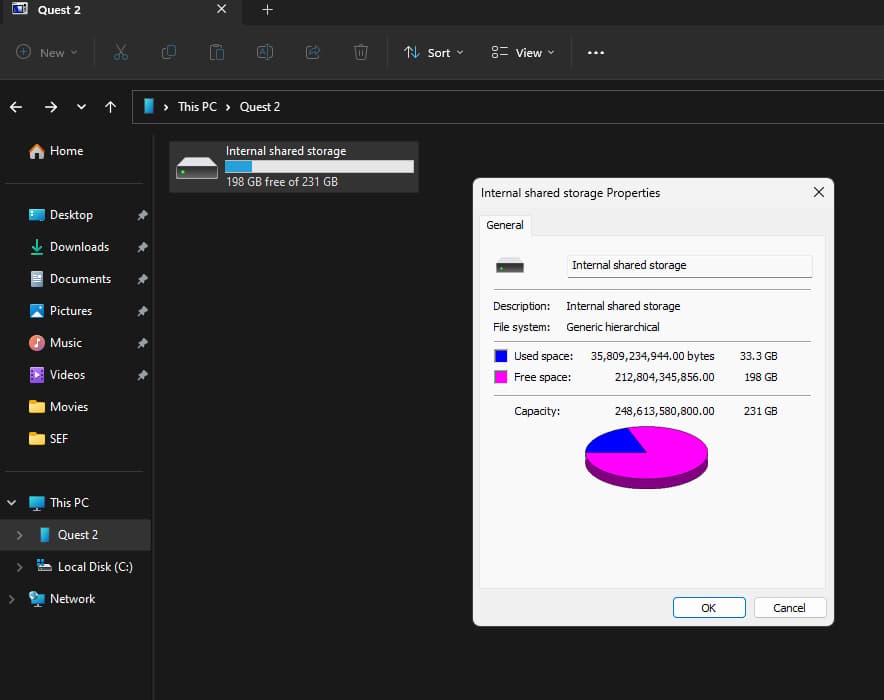Click the Share icon in toolbar
Screen dimensions: 884x700
click(313, 52)
